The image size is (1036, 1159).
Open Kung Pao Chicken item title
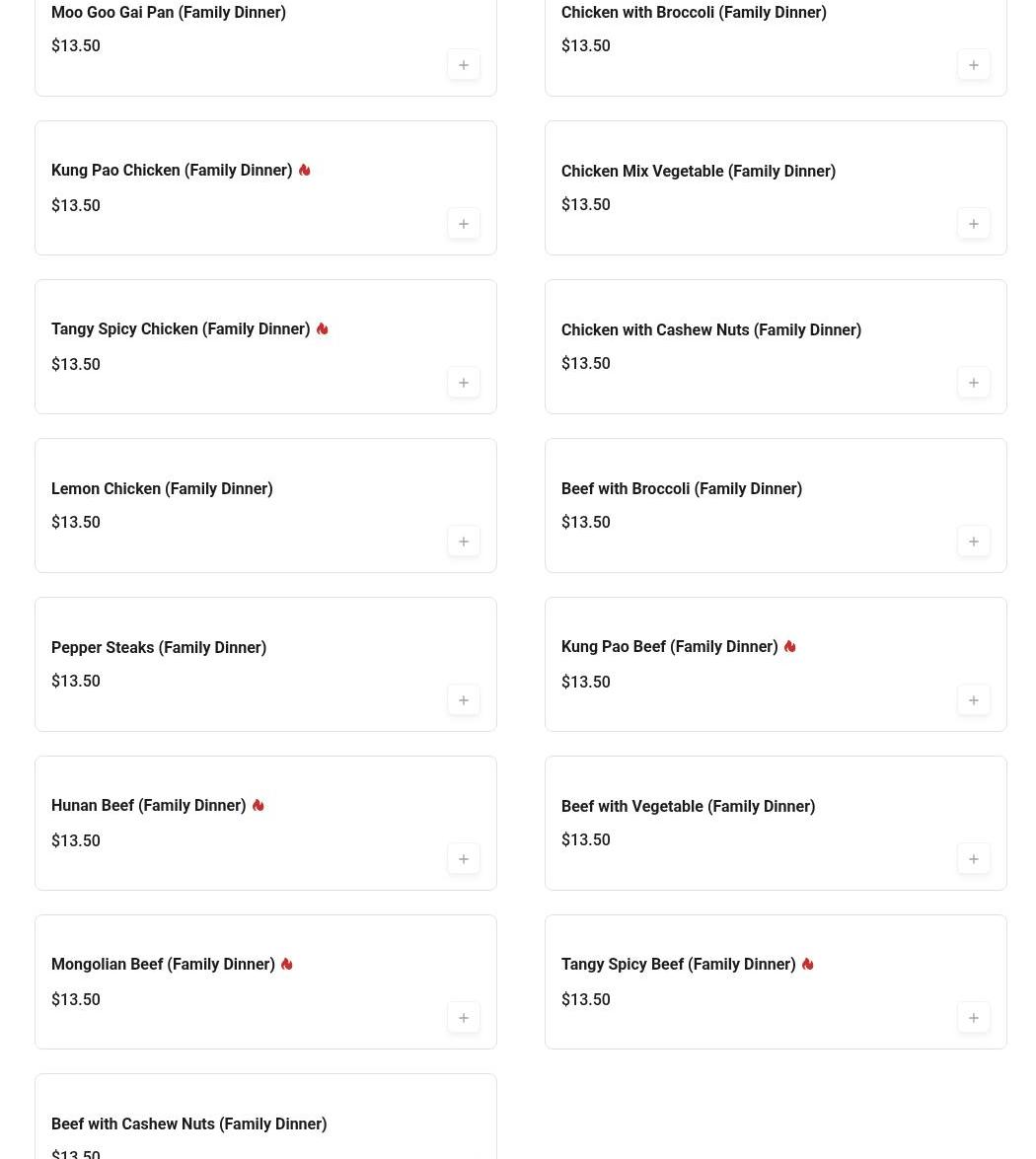coord(172,171)
